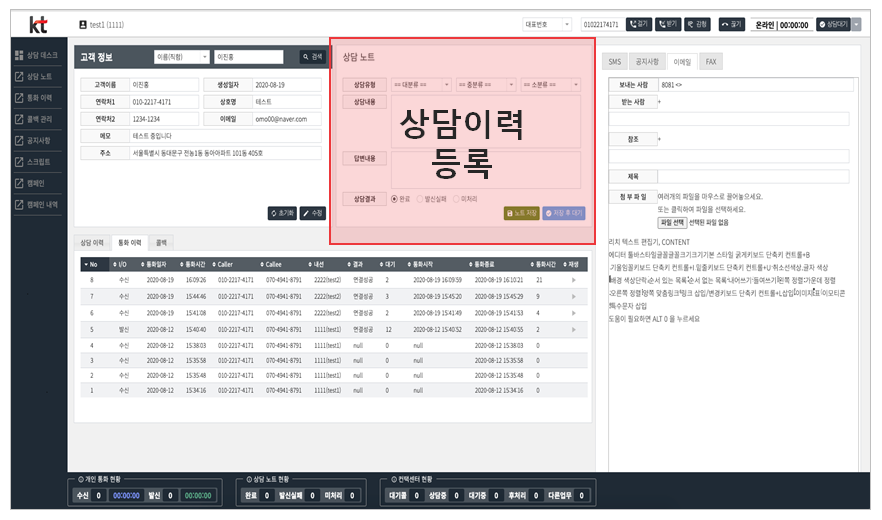The height and width of the screenshot is (520, 882).
Task: Click the 상담대기 status button
Action: 833,24
